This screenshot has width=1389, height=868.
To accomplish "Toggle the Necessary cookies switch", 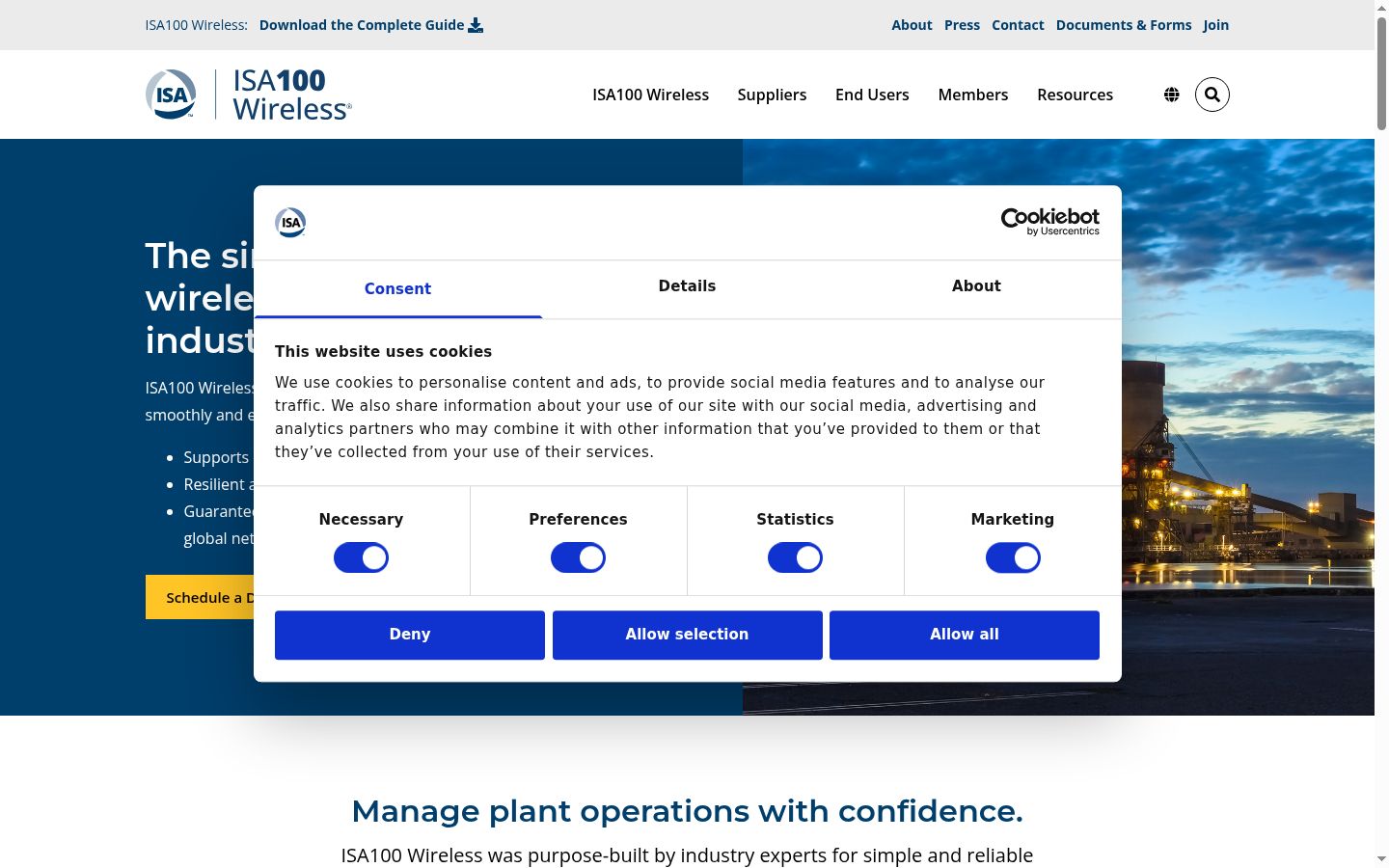I will [x=361, y=557].
